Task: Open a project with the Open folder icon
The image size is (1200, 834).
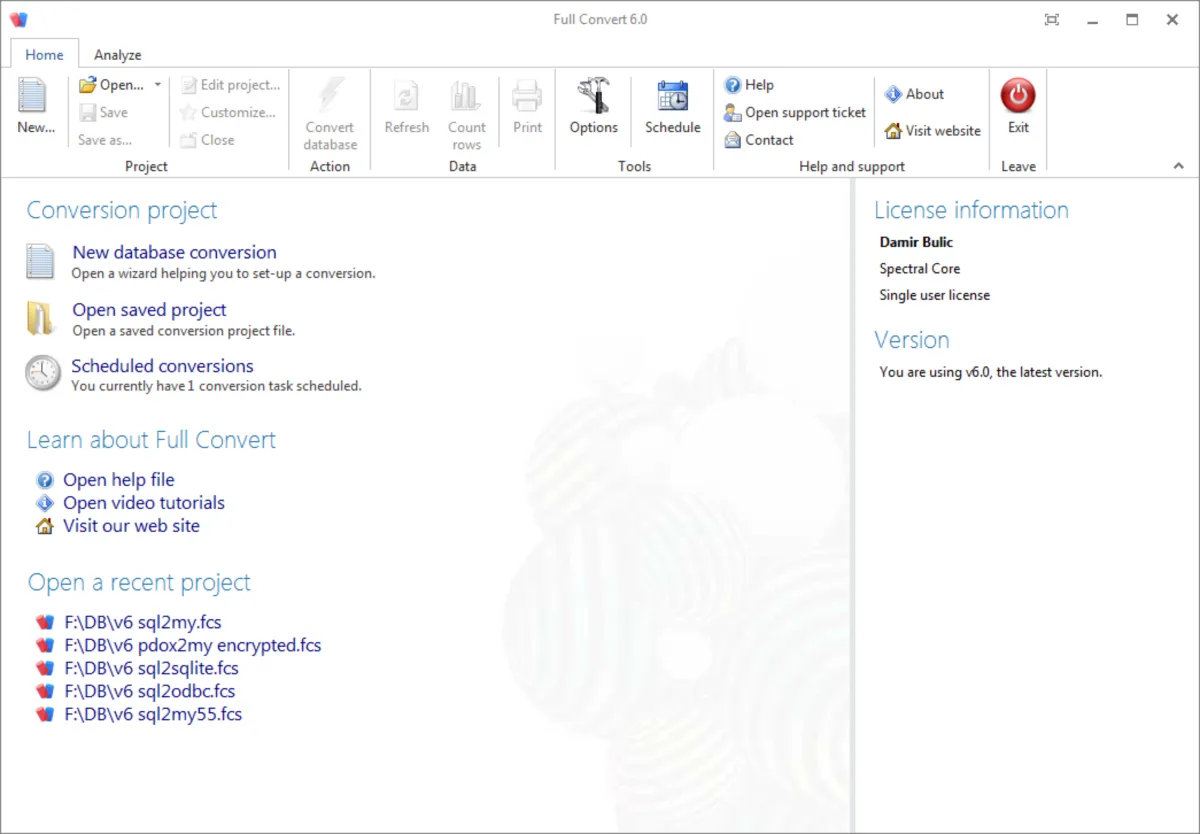Action: pyautogui.click(x=88, y=85)
